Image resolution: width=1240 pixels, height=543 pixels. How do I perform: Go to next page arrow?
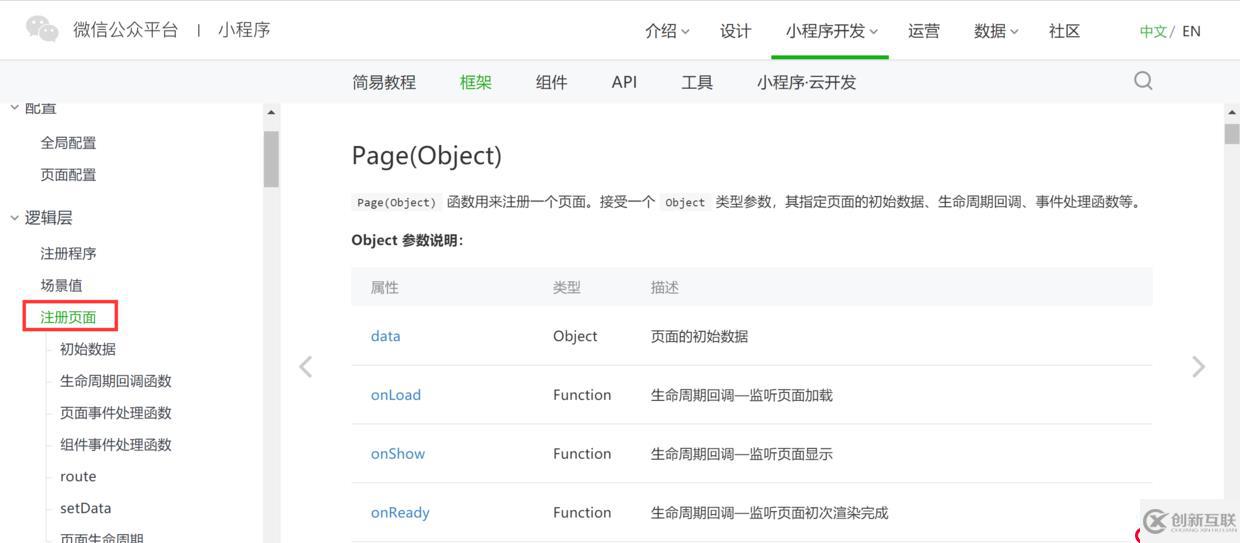(x=1198, y=367)
